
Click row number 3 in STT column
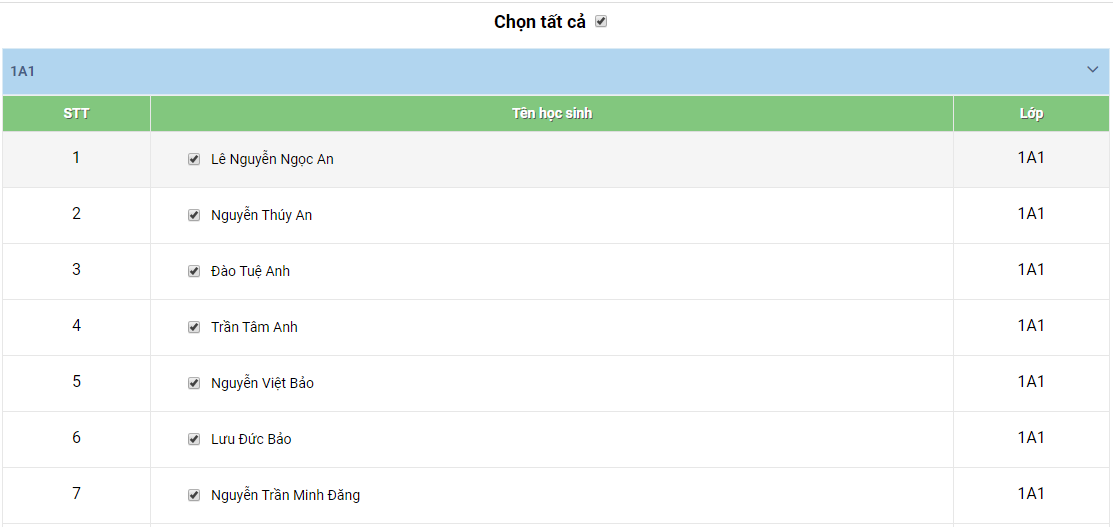coord(76,270)
